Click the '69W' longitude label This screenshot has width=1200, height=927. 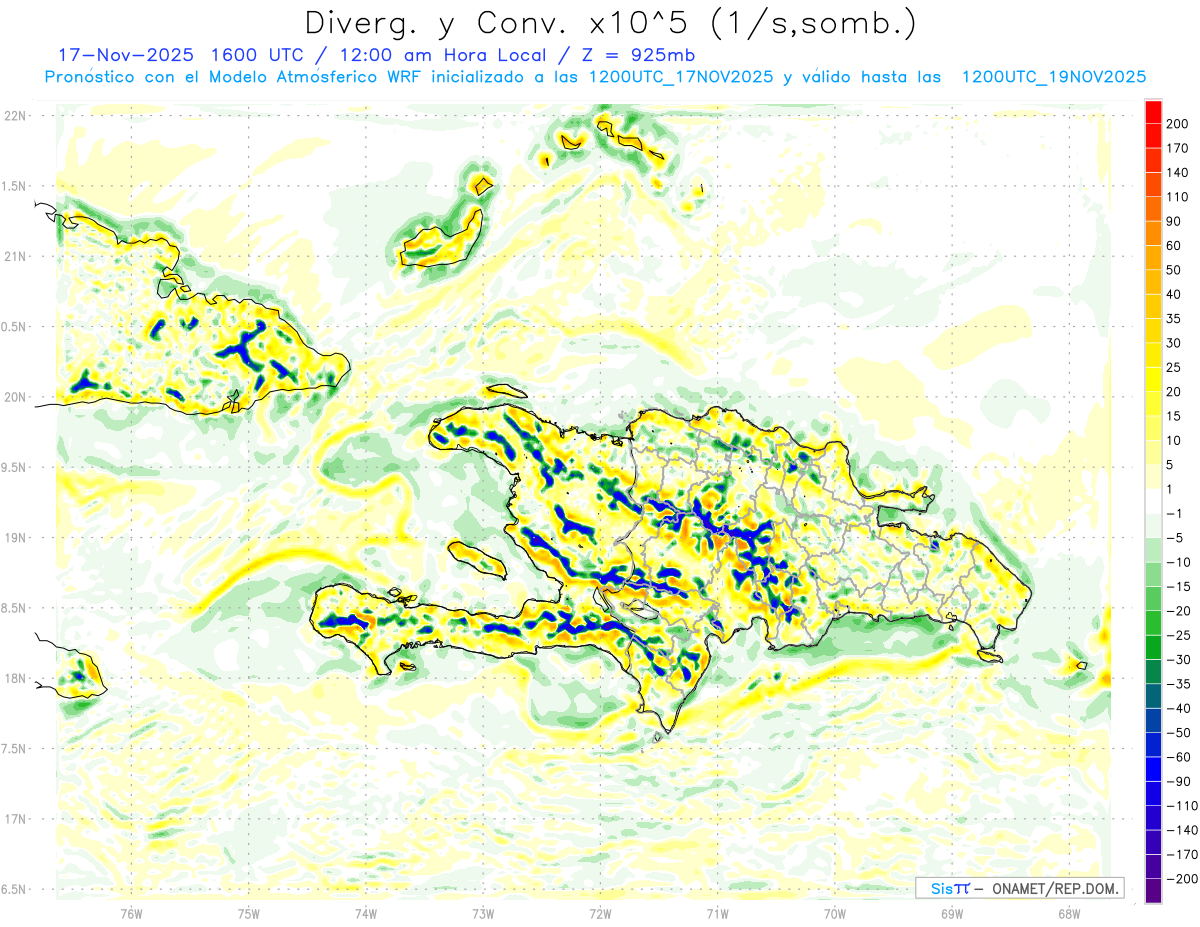click(x=951, y=912)
